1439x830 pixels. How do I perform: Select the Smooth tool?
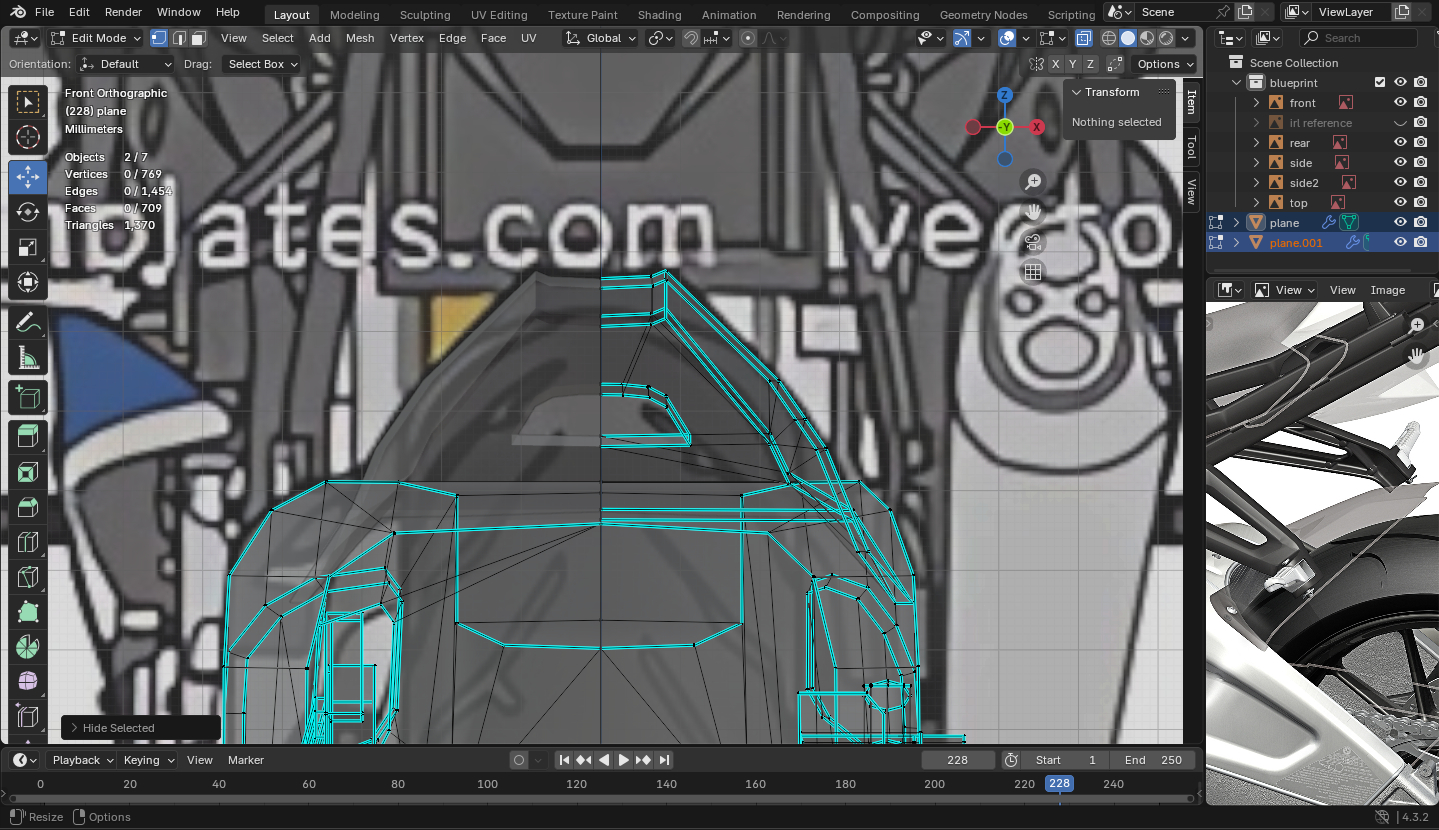point(28,682)
